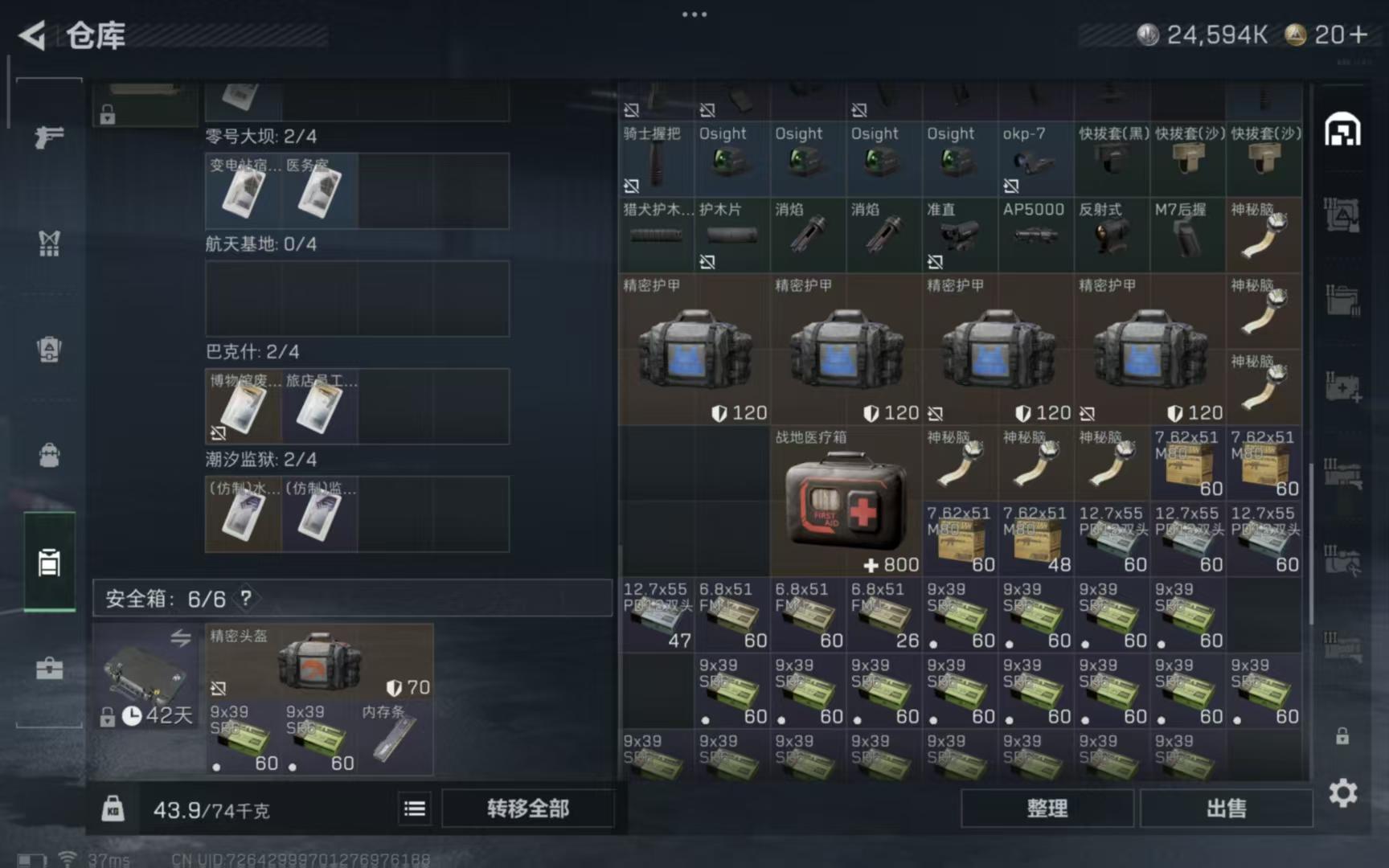This screenshot has width=1389, height=868.
Task: Select the 变电站宿 key card
Action: pos(243,191)
